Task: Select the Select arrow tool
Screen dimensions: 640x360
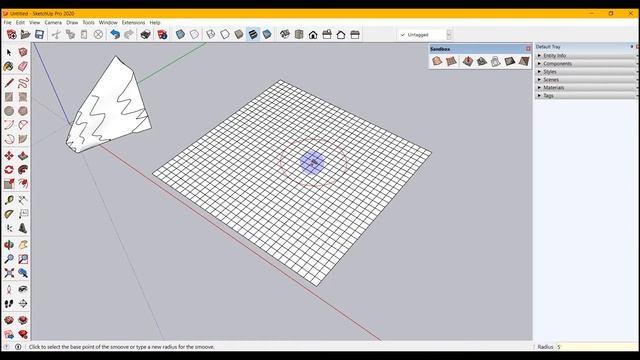Action: click(9, 52)
